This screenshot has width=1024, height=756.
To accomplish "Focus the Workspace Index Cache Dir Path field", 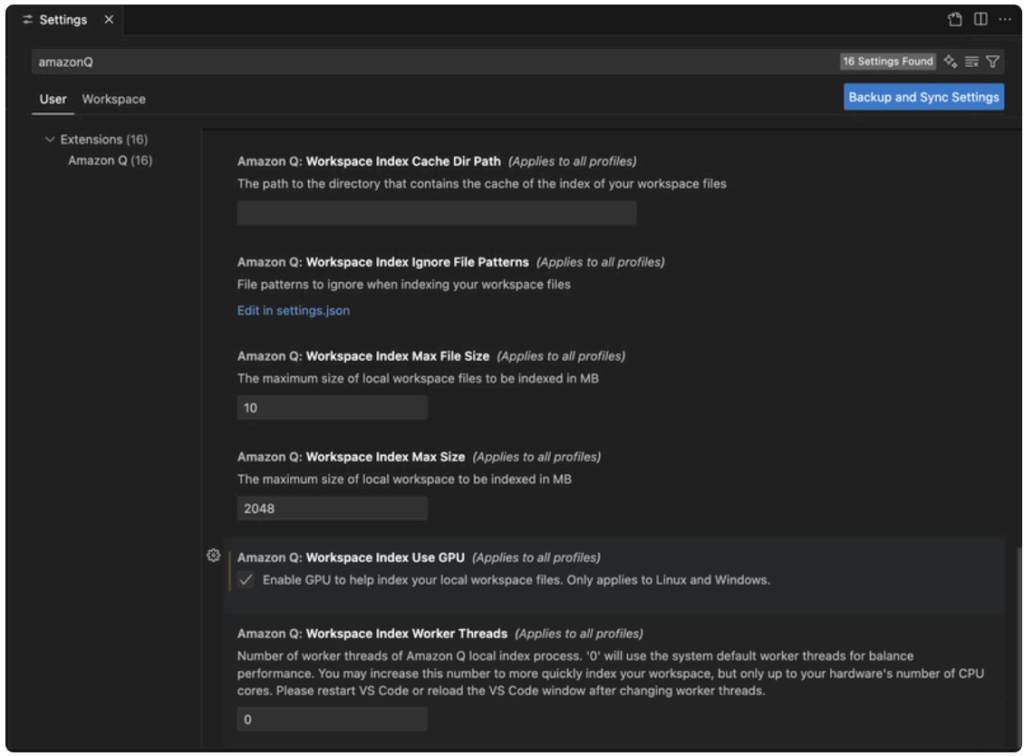I will 436,213.
